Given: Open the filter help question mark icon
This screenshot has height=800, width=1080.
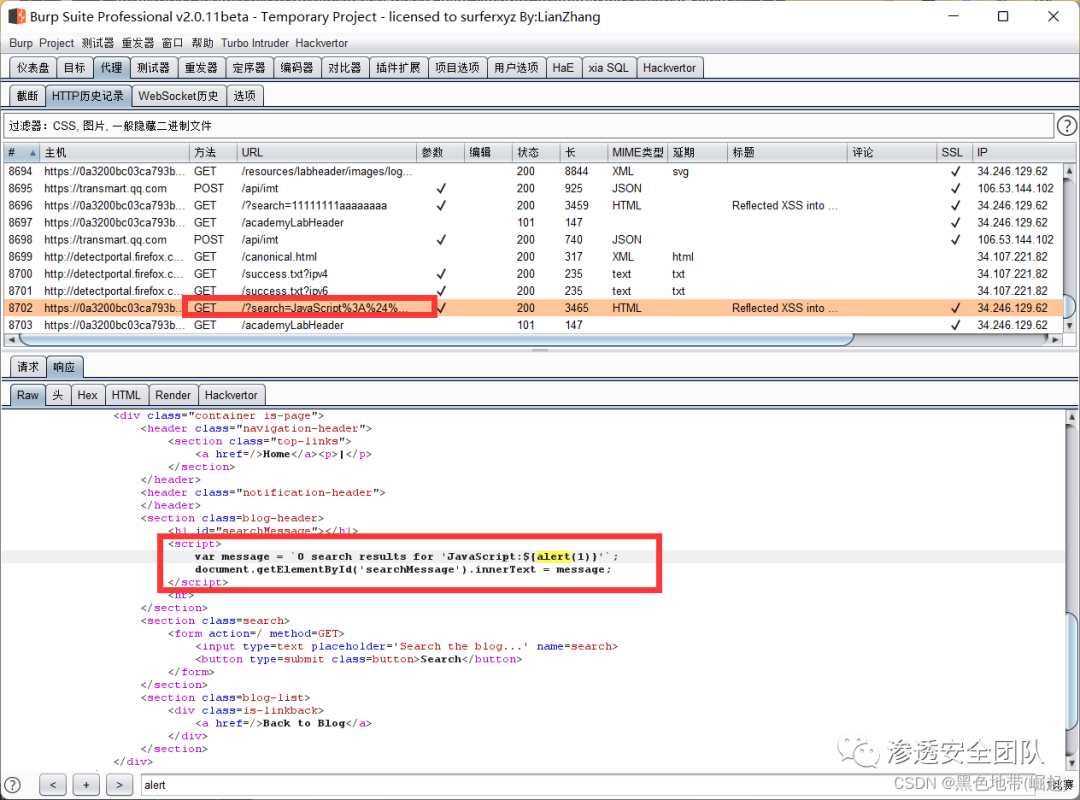Looking at the screenshot, I should click(x=1067, y=126).
